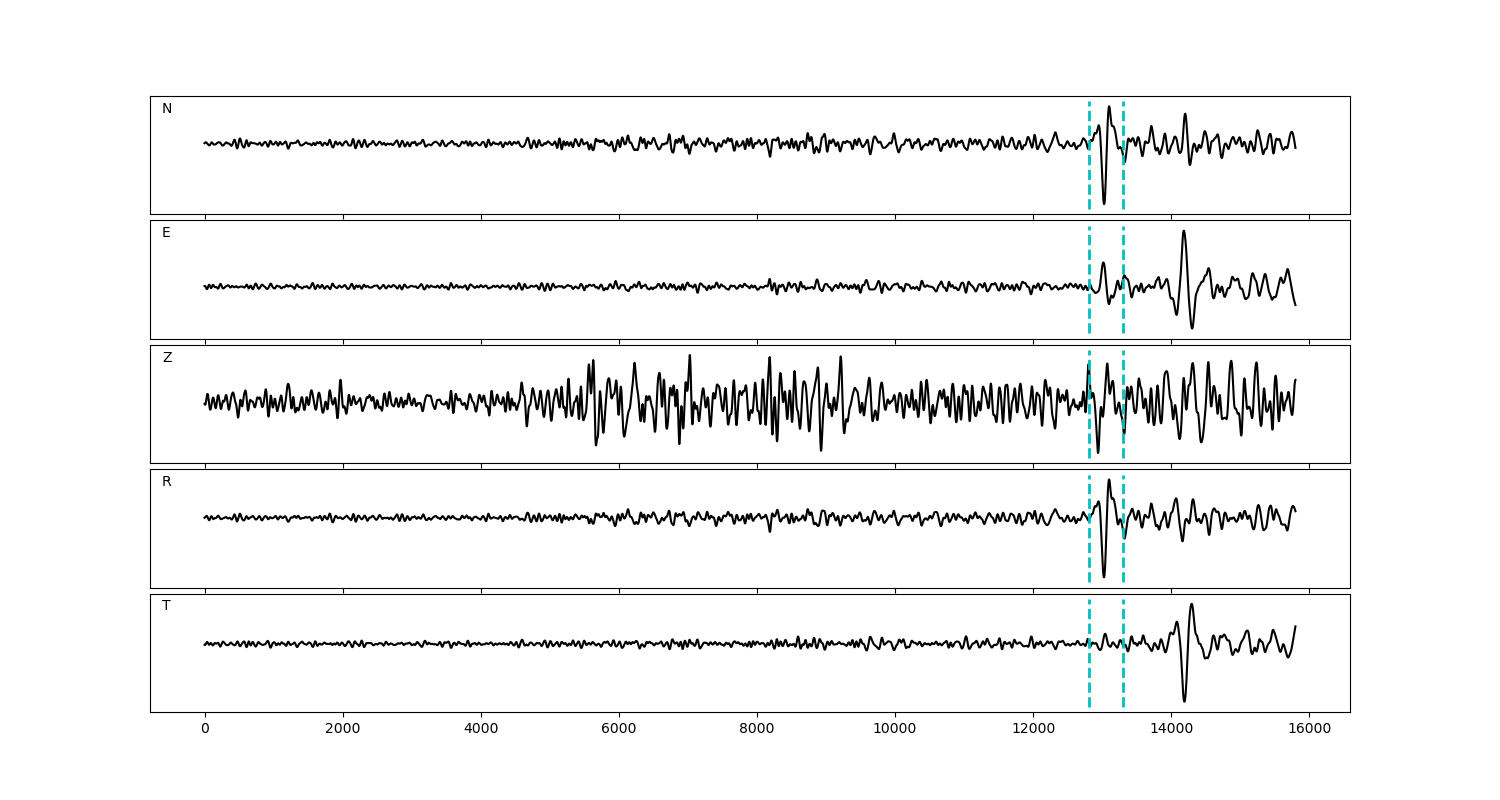
Task: Click the 0 tick label on x-axis
Action: (205, 729)
